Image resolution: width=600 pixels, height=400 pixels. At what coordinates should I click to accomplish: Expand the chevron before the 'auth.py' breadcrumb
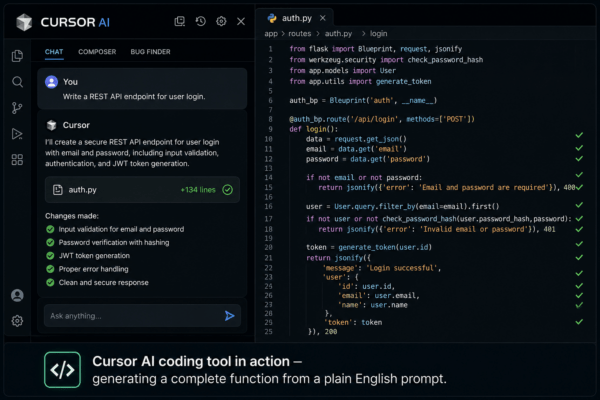(x=318, y=34)
